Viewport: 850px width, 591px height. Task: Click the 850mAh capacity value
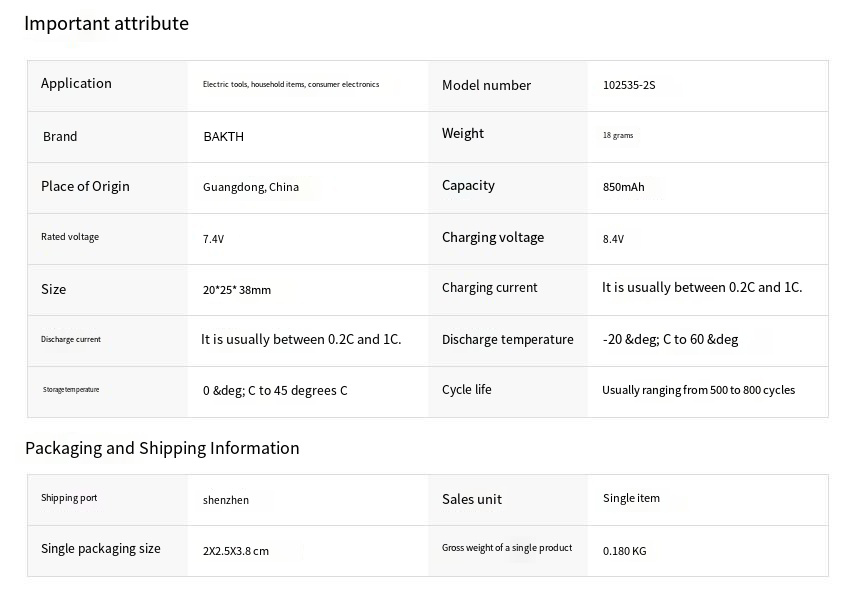(x=623, y=187)
